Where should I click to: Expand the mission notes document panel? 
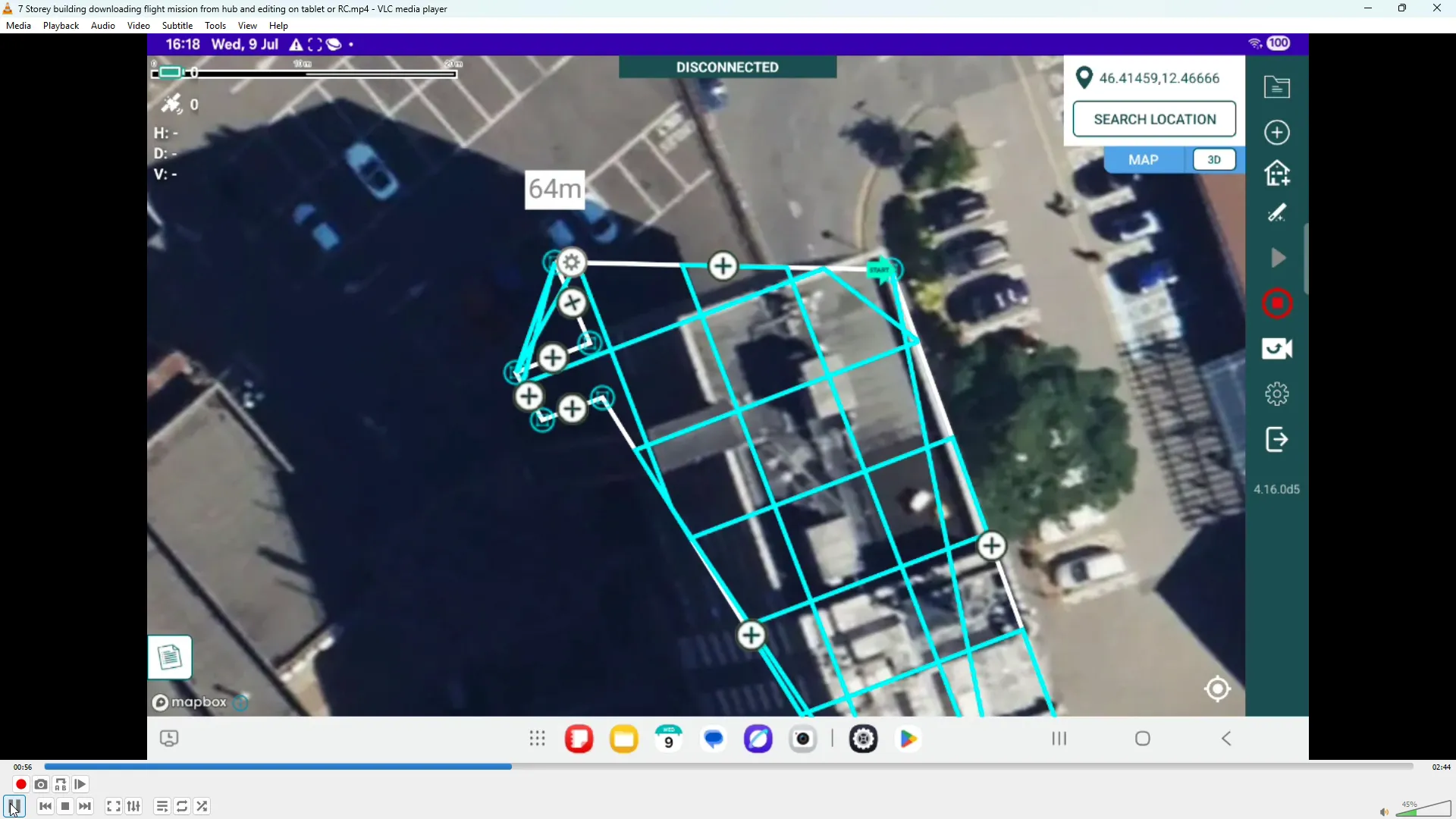pyautogui.click(x=171, y=657)
